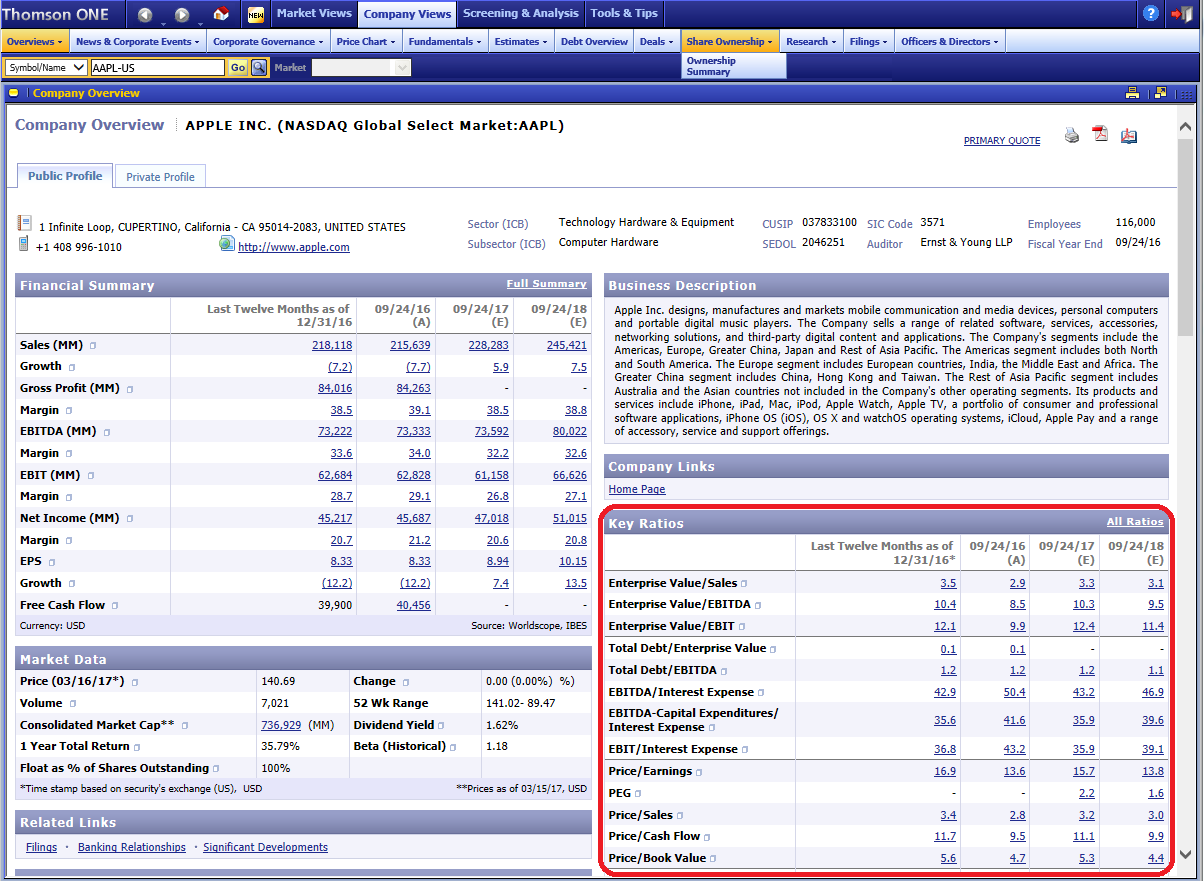Go back with the left arrow button
Image resolution: width=1204 pixels, height=883 pixels.
pyautogui.click(x=146, y=14)
